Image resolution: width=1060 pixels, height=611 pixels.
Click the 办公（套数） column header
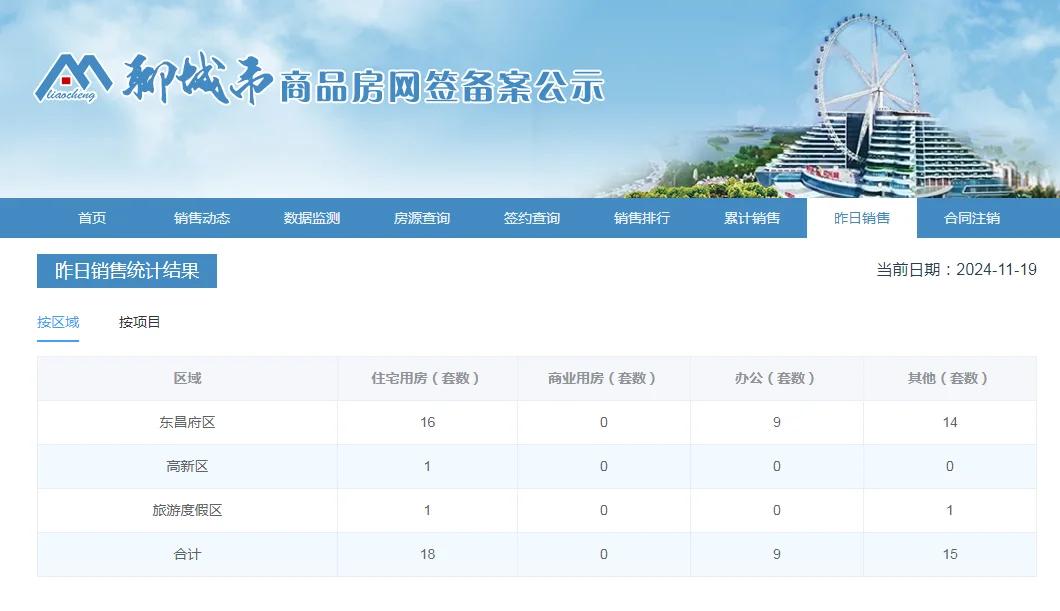click(776, 378)
